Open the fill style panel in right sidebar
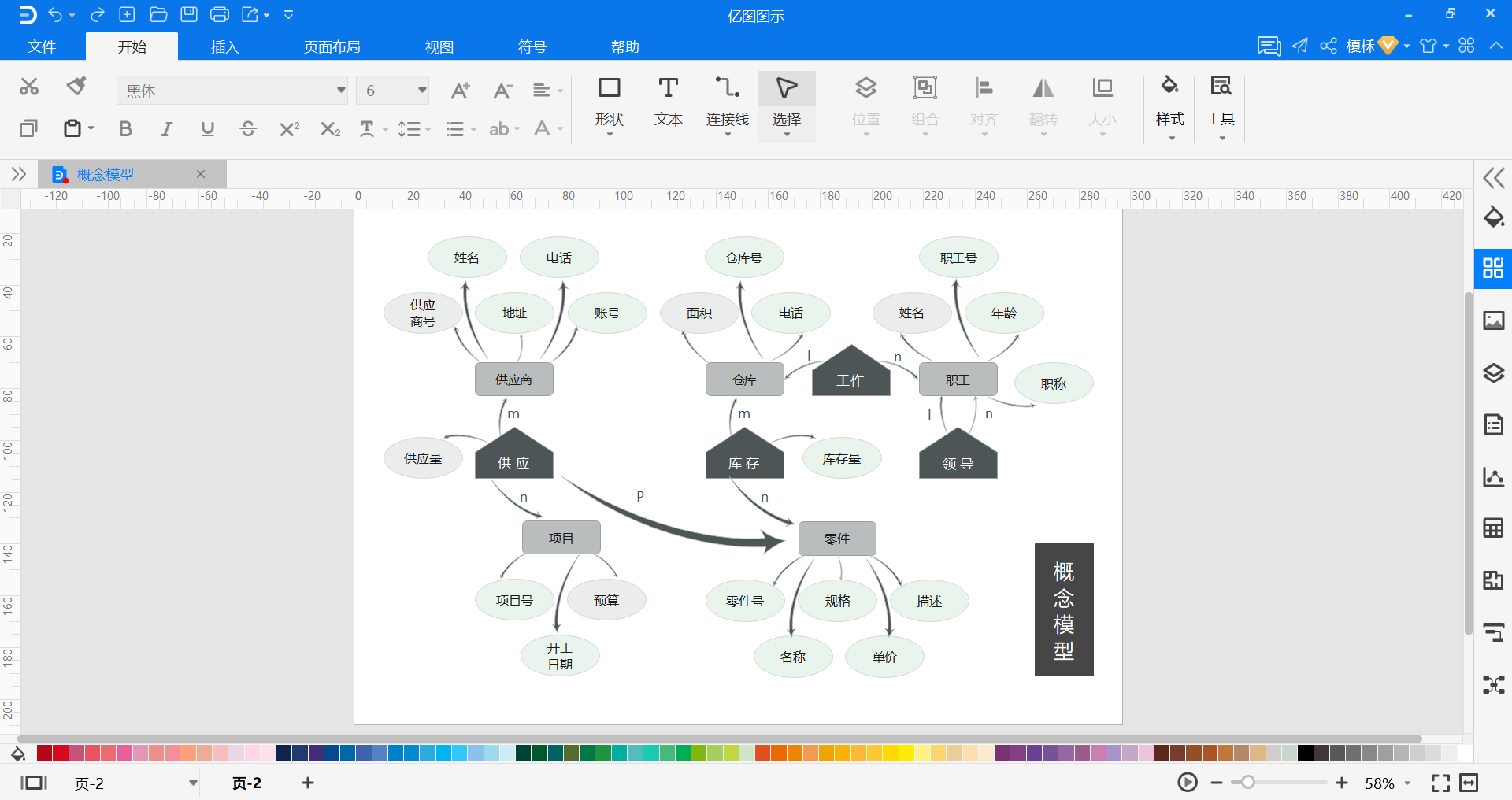The image size is (1512, 800). click(x=1494, y=217)
